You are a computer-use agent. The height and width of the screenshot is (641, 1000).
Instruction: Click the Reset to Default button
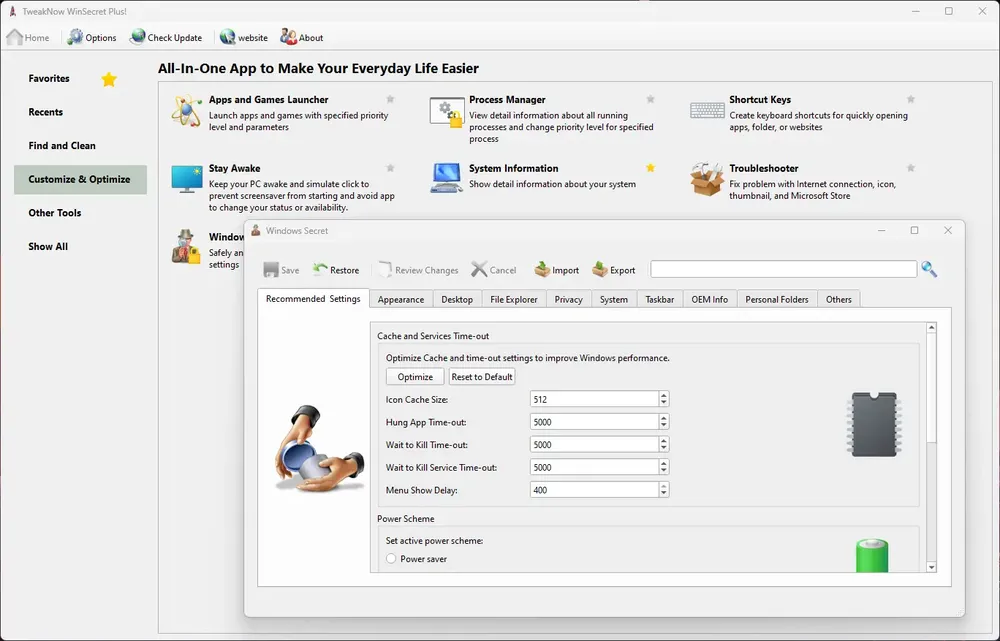click(x=482, y=377)
